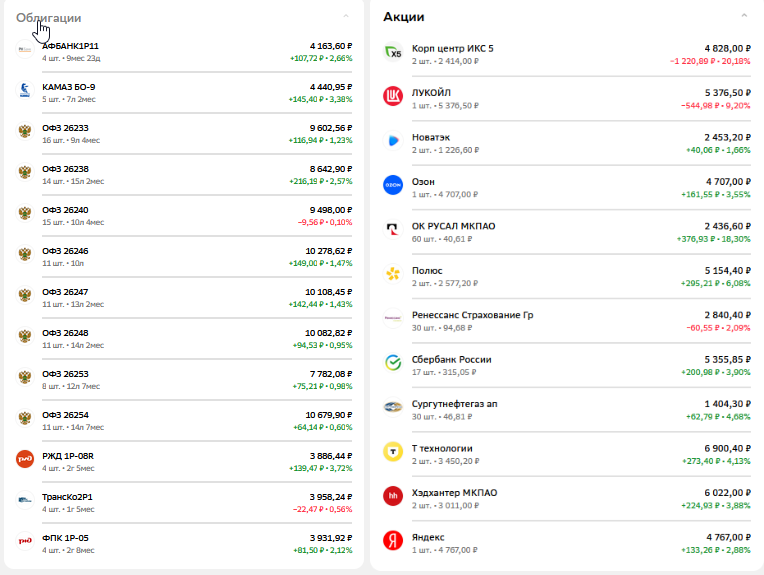
Task: Click the value 4 767,00 ₽ of Яндекс
Action: [728, 537]
